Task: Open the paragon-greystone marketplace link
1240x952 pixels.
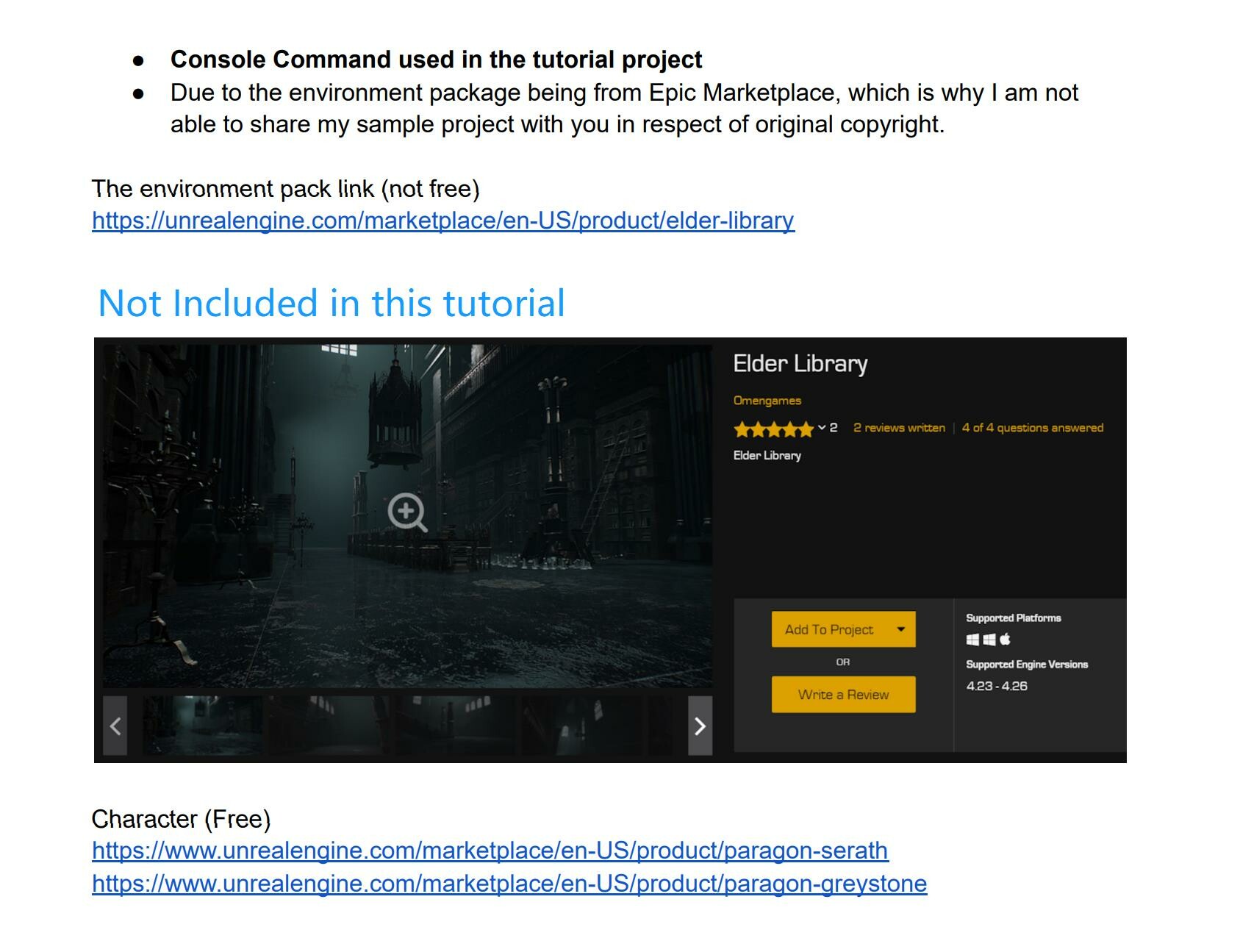Action: point(509,883)
